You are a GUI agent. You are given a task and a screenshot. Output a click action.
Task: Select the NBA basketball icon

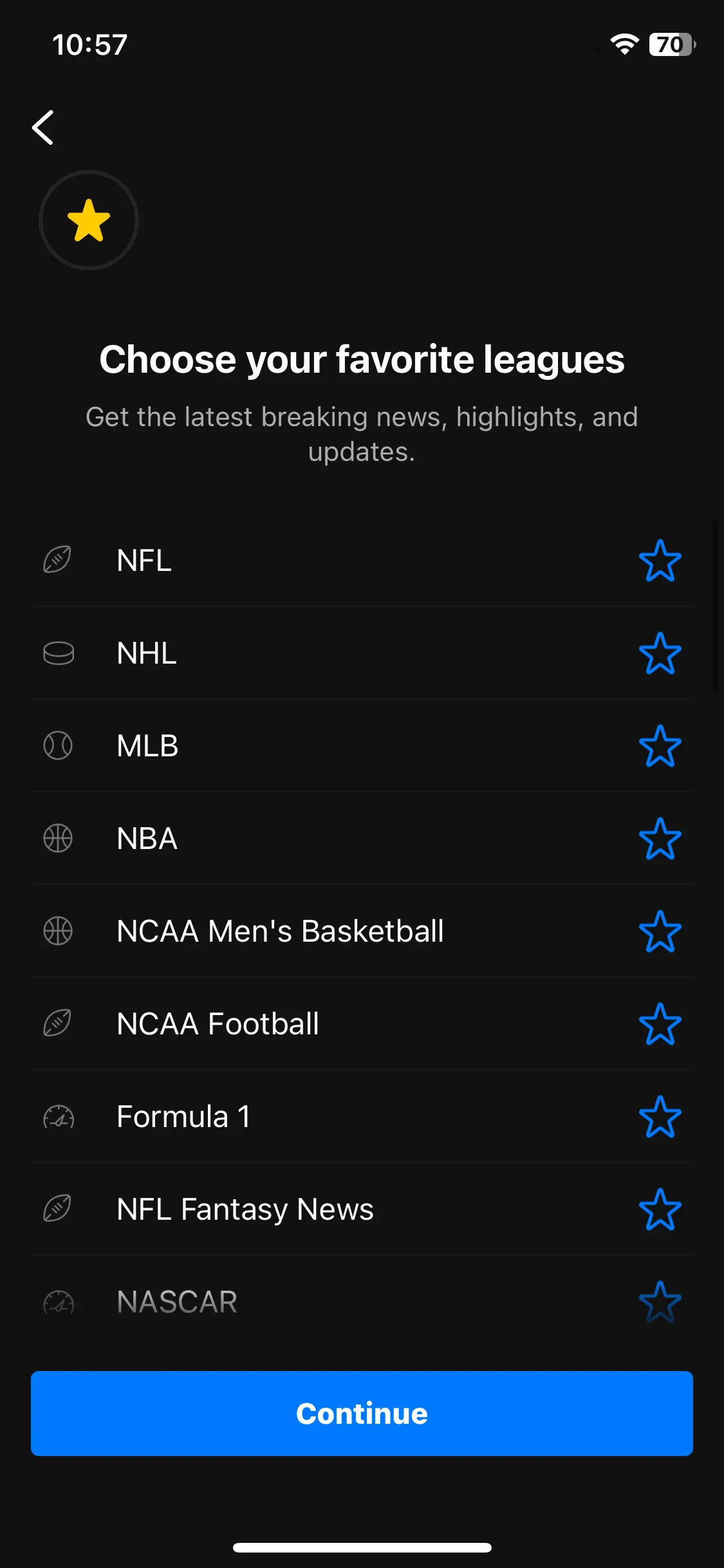[x=58, y=838]
